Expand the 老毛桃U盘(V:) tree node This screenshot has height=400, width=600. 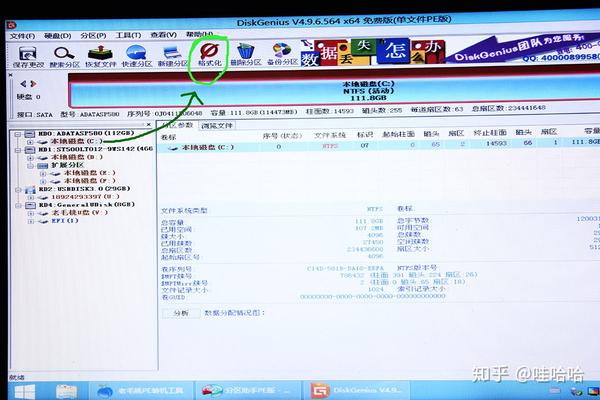tap(30, 213)
